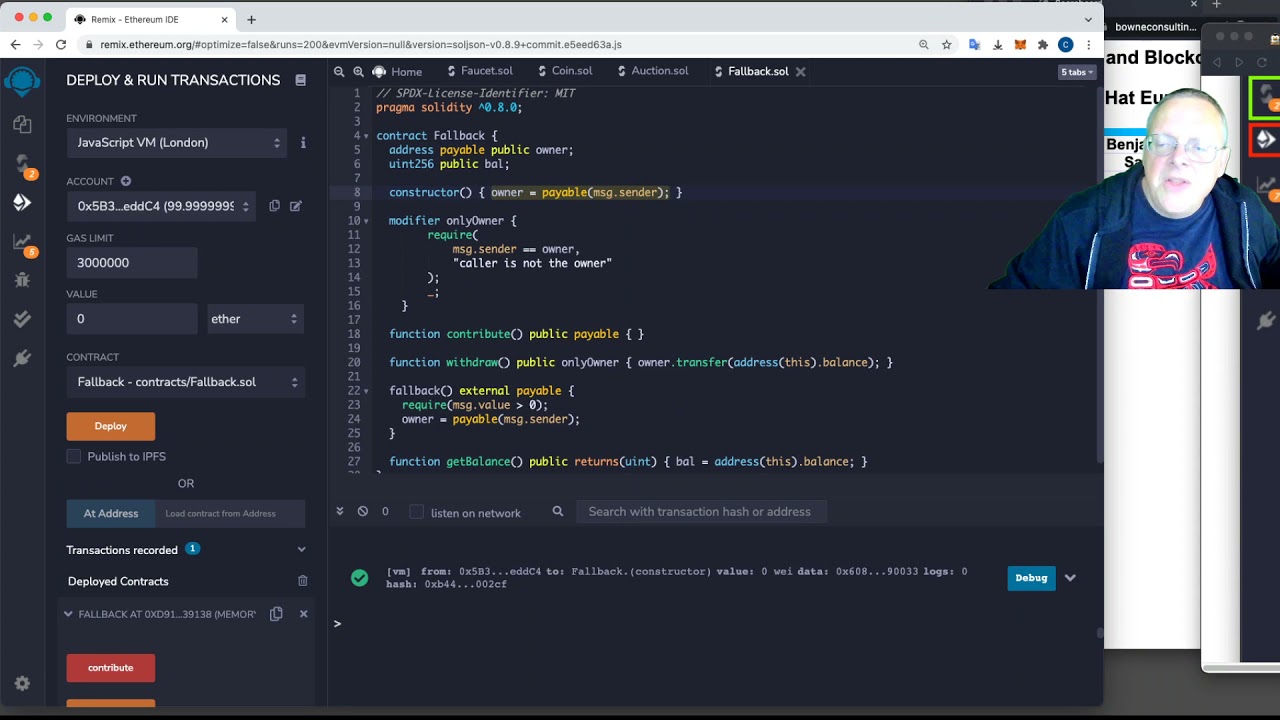Select the Deploy & run Ethereum icon

tap(22, 202)
